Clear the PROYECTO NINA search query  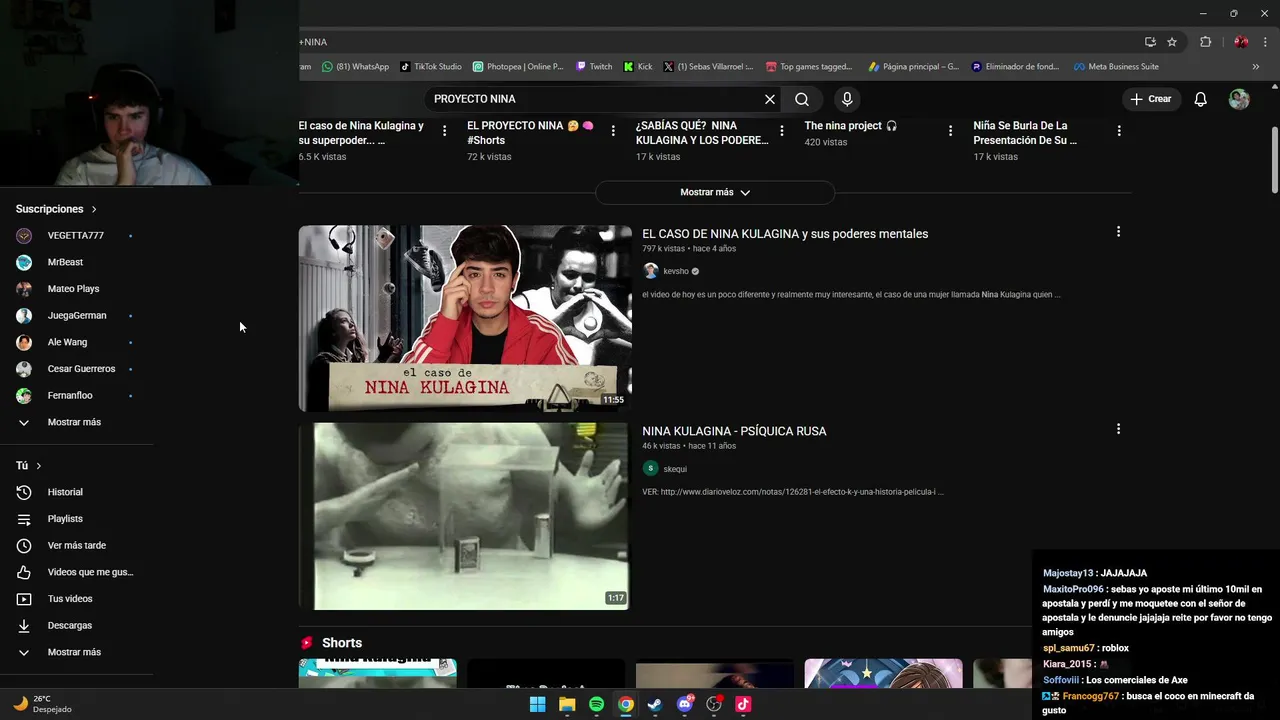(x=770, y=99)
